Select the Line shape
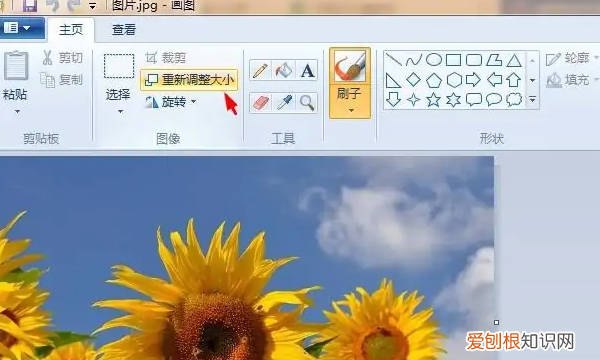 click(393, 60)
